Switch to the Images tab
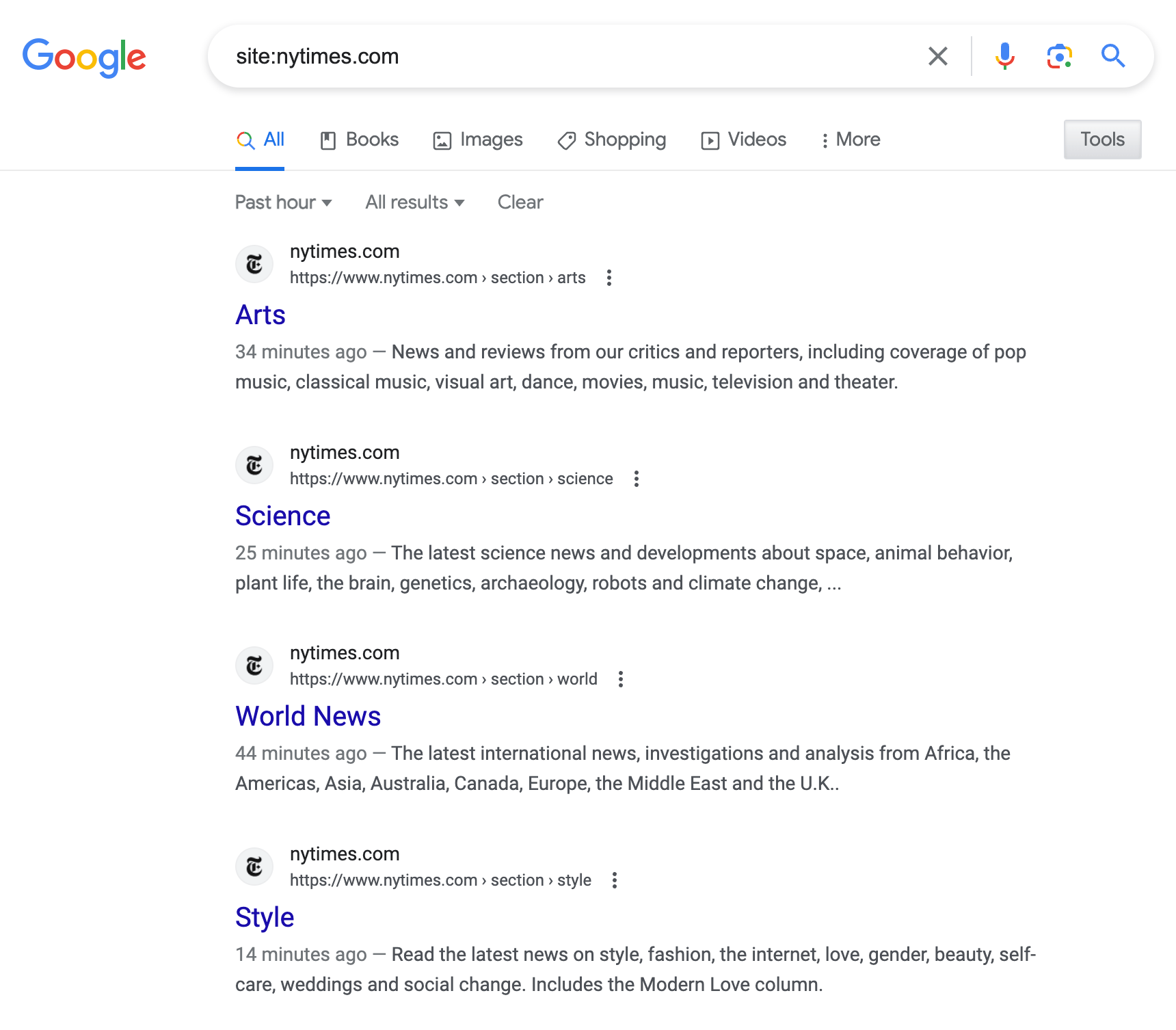The width and height of the screenshot is (1176, 1030). (x=477, y=140)
